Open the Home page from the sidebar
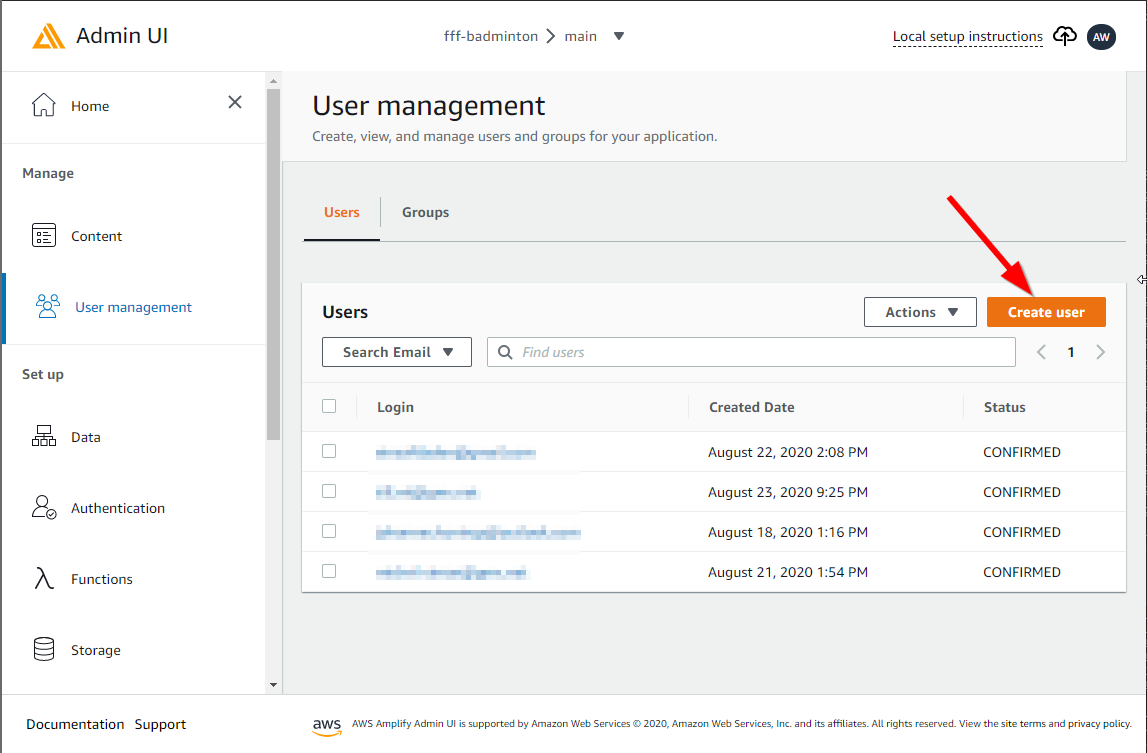This screenshot has height=753, width=1147. click(x=90, y=105)
